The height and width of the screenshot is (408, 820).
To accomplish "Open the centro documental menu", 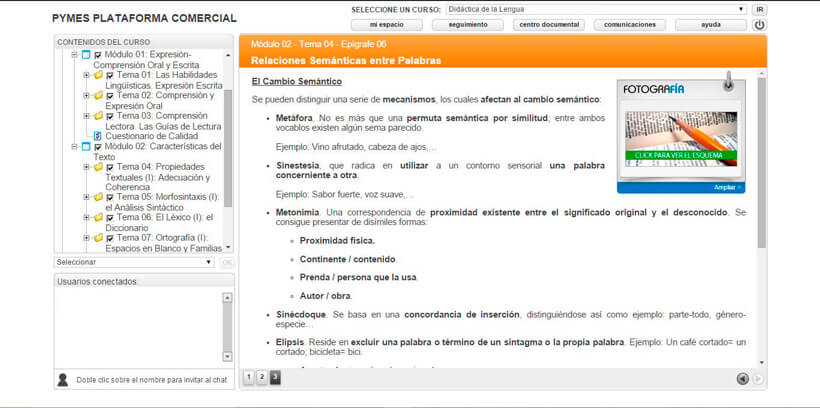I will (x=549, y=25).
